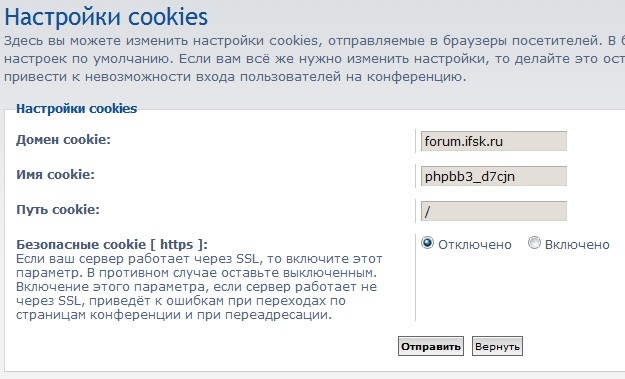This screenshot has height=379, width=625.
Task: Click intro line beginning привести к невозможности
Action: point(235,76)
